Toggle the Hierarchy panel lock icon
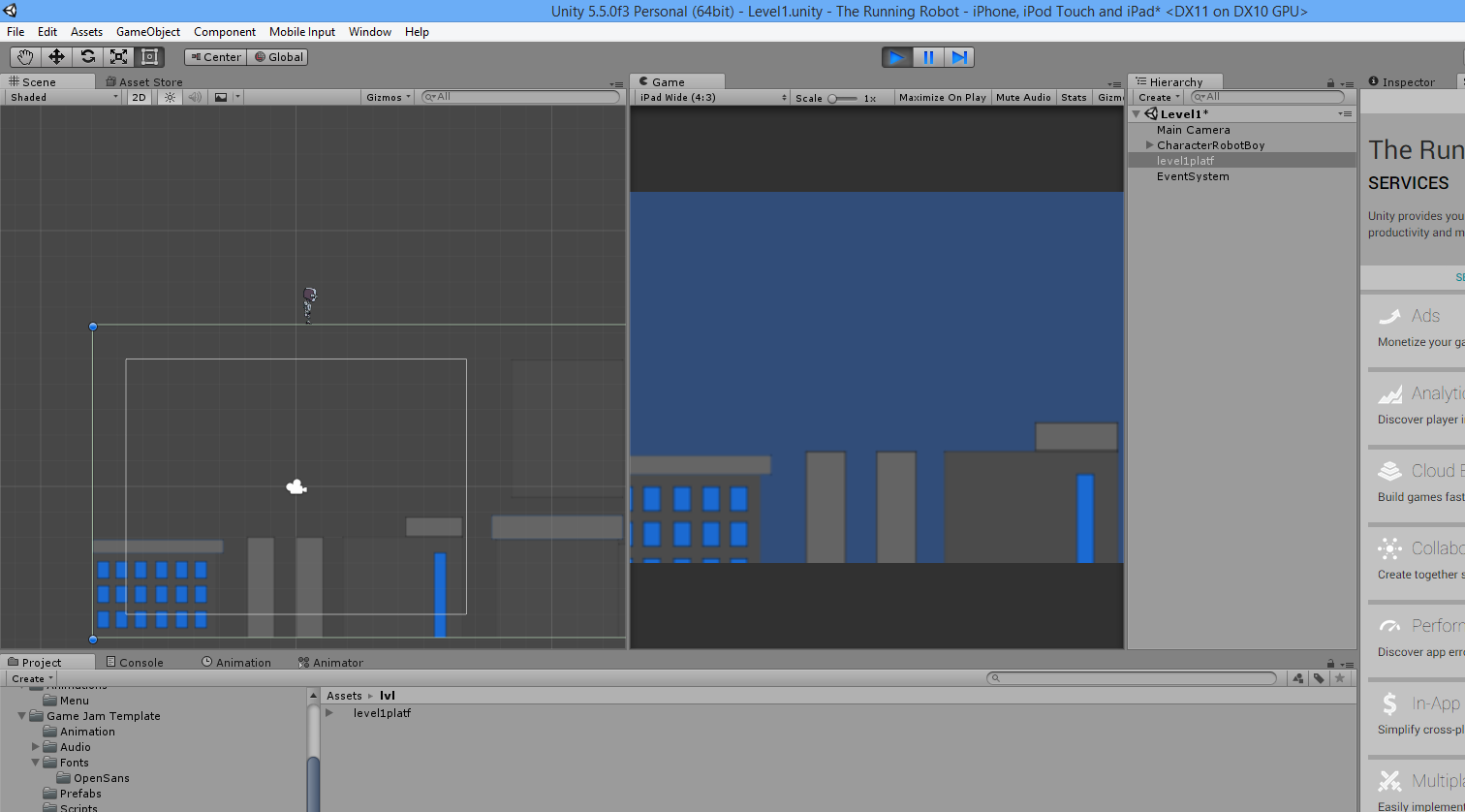 1331,83
